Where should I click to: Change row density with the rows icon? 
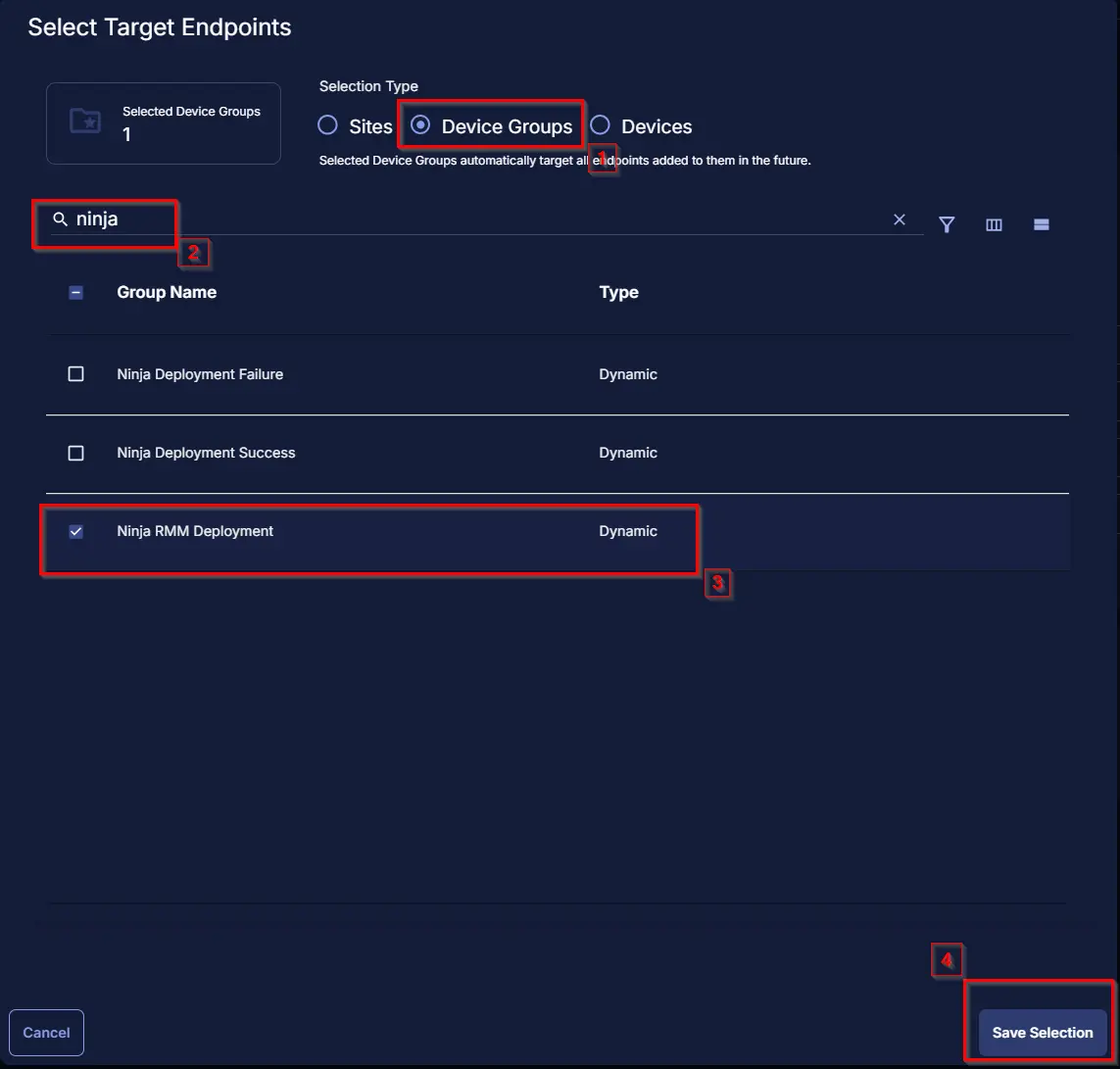1042,225
